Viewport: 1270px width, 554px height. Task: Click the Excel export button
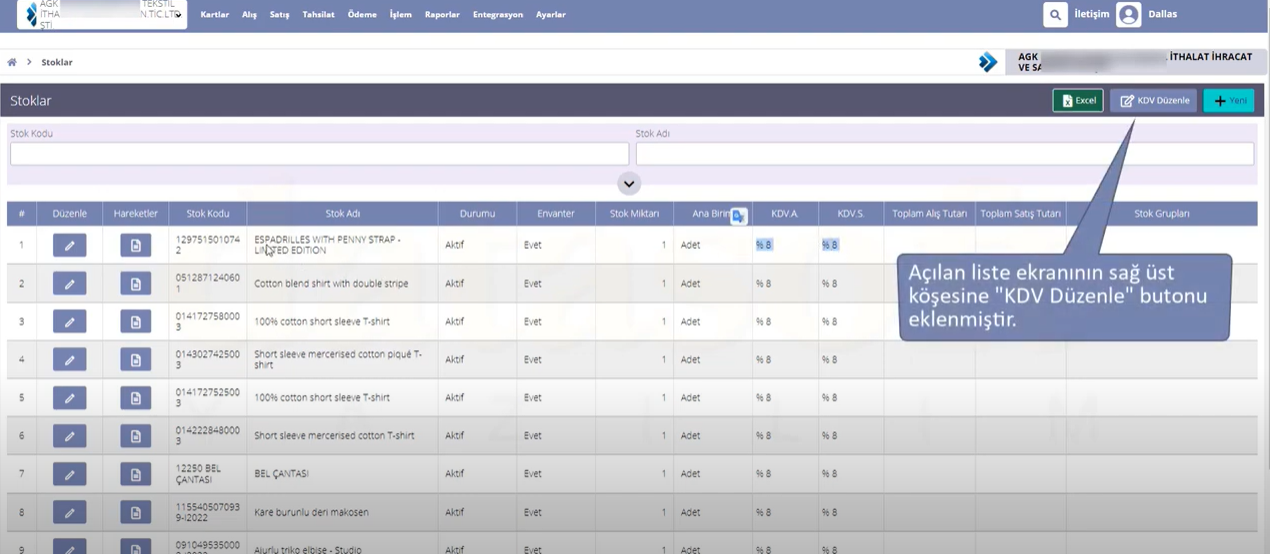click(x=1078, y=100)
